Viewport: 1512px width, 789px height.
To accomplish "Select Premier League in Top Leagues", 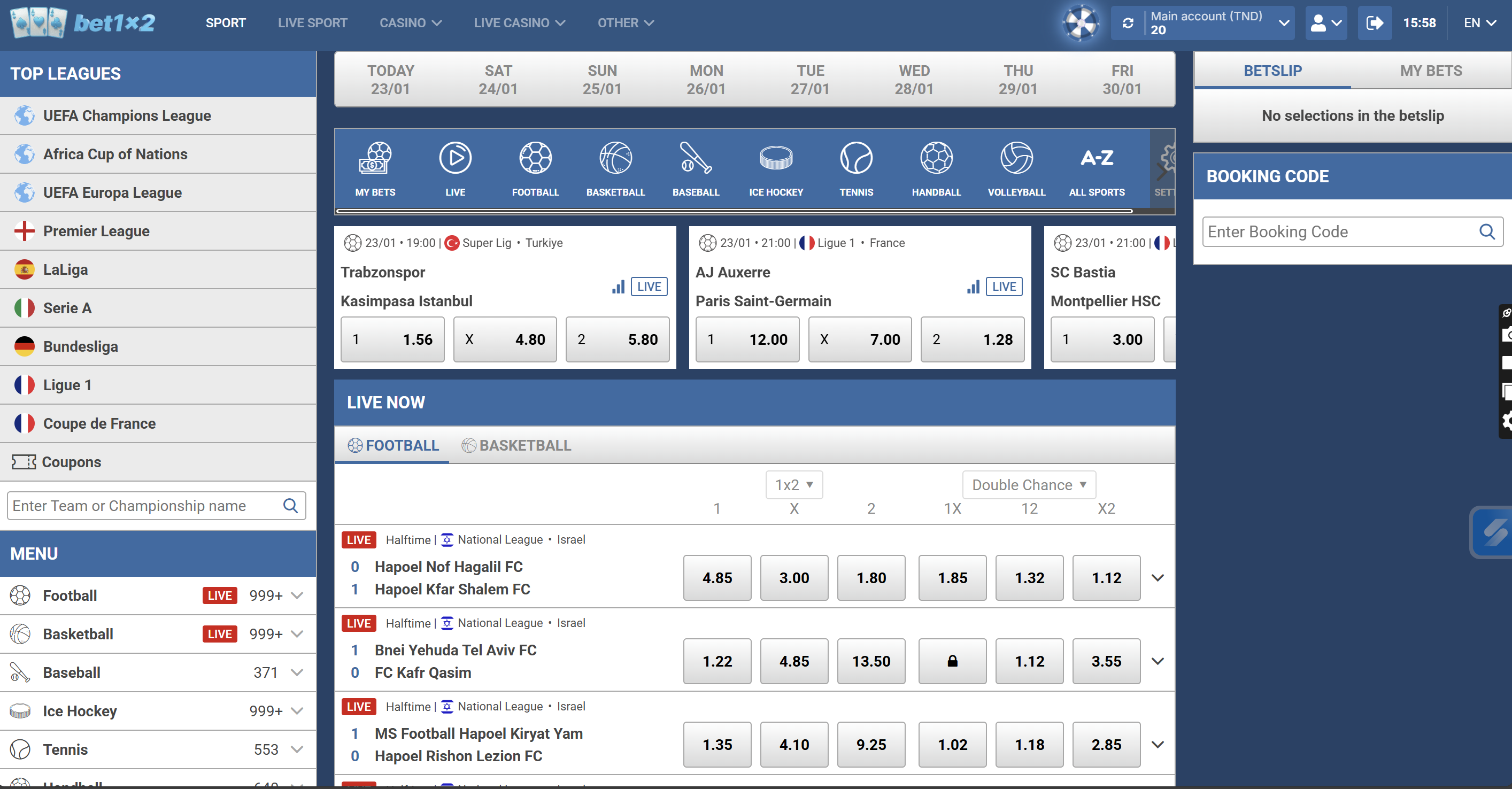I will pos(96,231).
